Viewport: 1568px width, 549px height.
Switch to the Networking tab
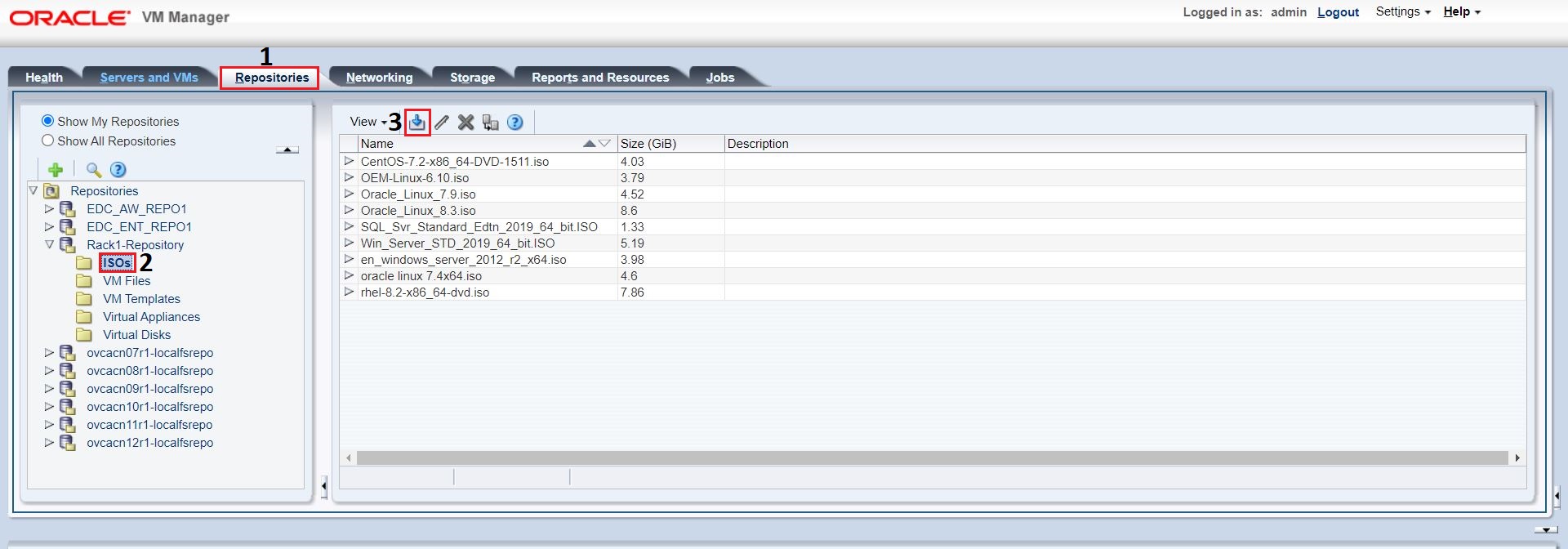click(x=380, y=78)
